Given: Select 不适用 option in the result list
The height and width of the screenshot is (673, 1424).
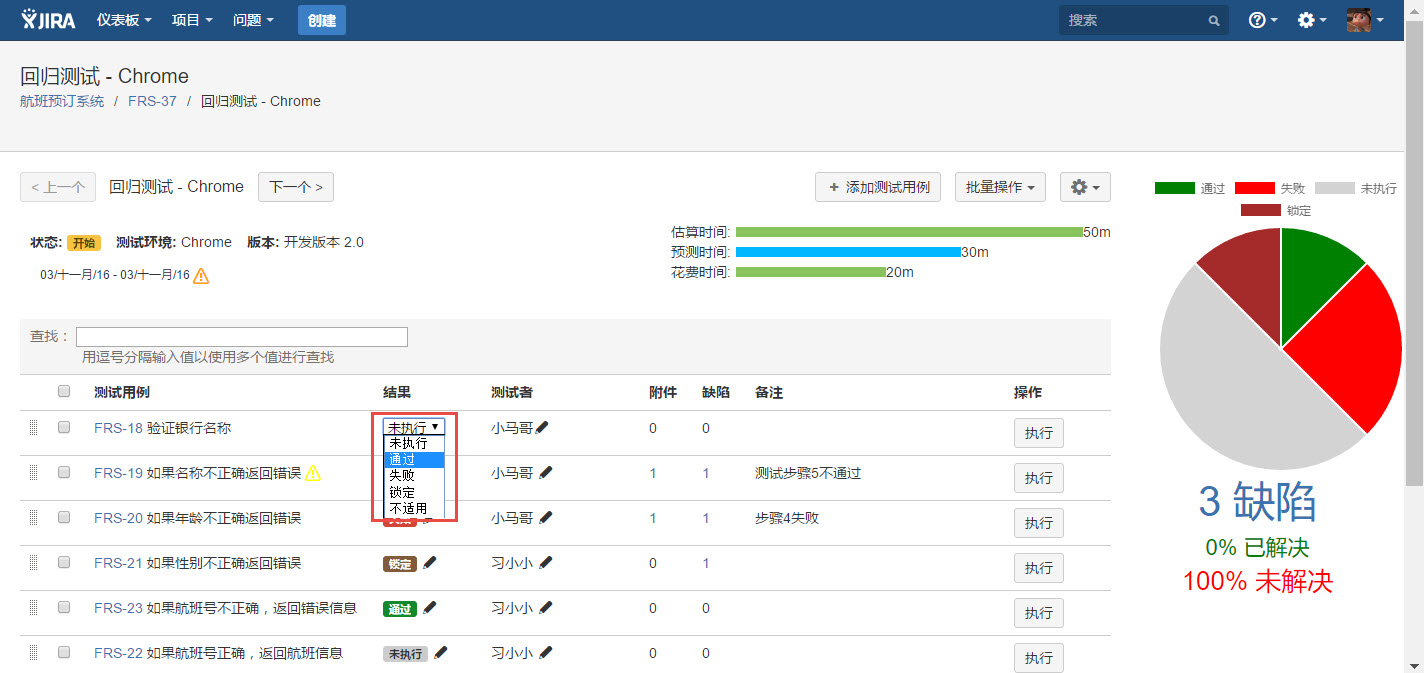Looking at the screenshot, I should click(414, 508).
